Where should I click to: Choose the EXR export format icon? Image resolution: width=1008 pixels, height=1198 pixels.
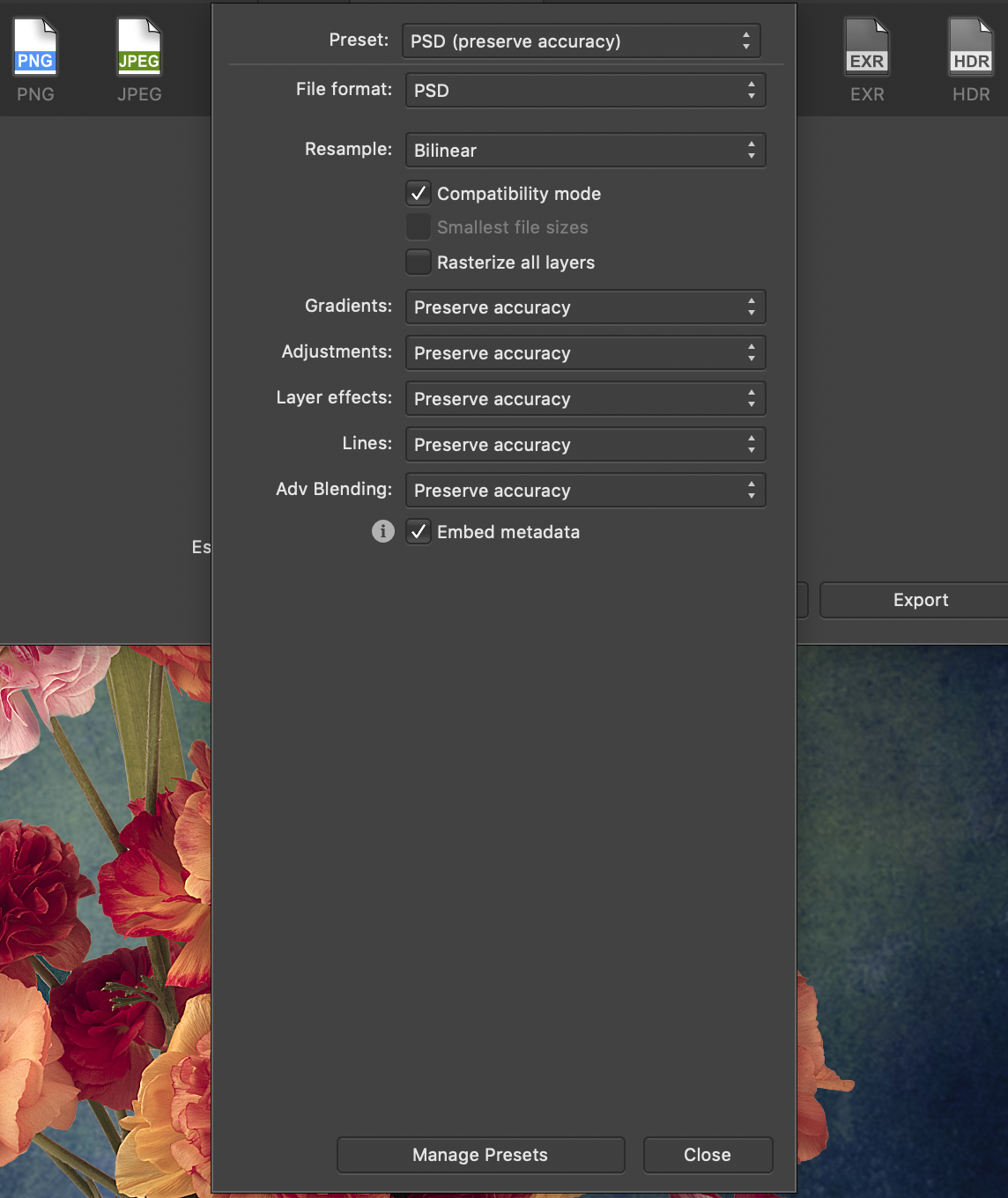[867, 48]
